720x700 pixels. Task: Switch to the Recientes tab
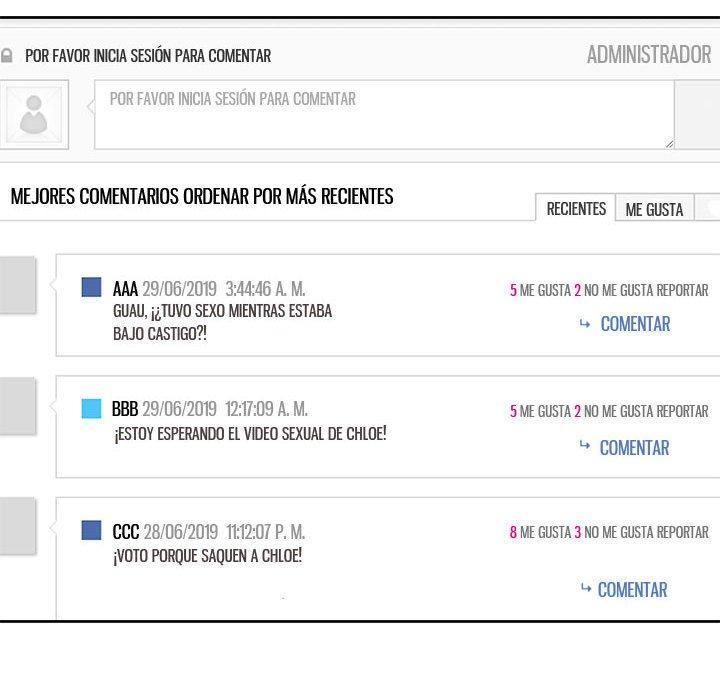576,209
